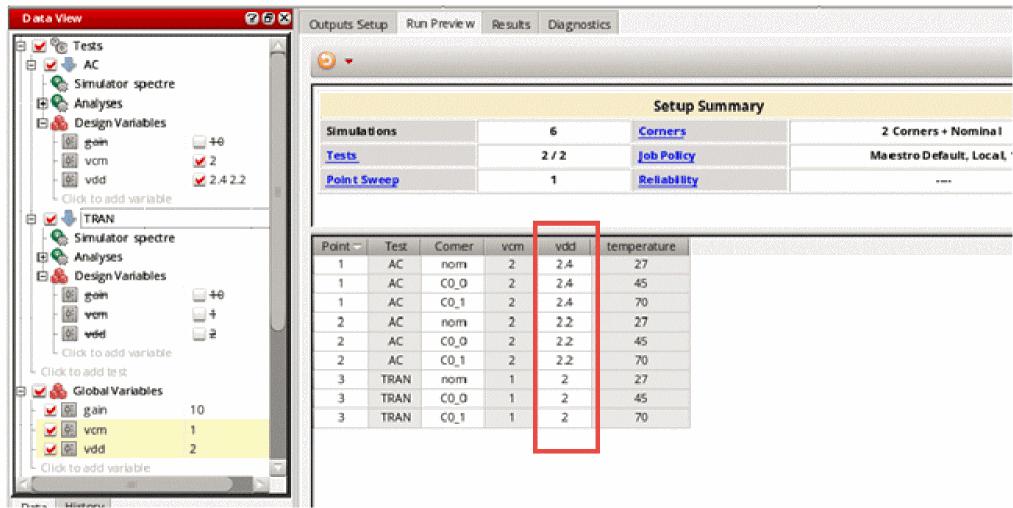
Task: Expand Analyses under AC test
Action: [x=42, y=103]
